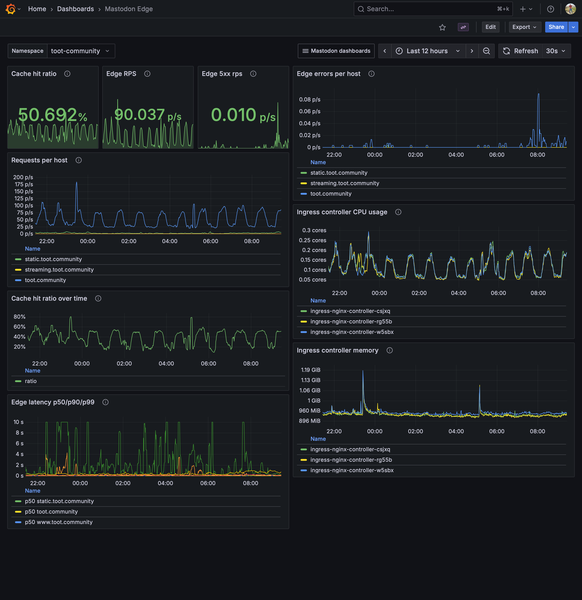Screen dimensions: 582x600
Task: Open the Share options arrow
Action: (x=573, y=27)
